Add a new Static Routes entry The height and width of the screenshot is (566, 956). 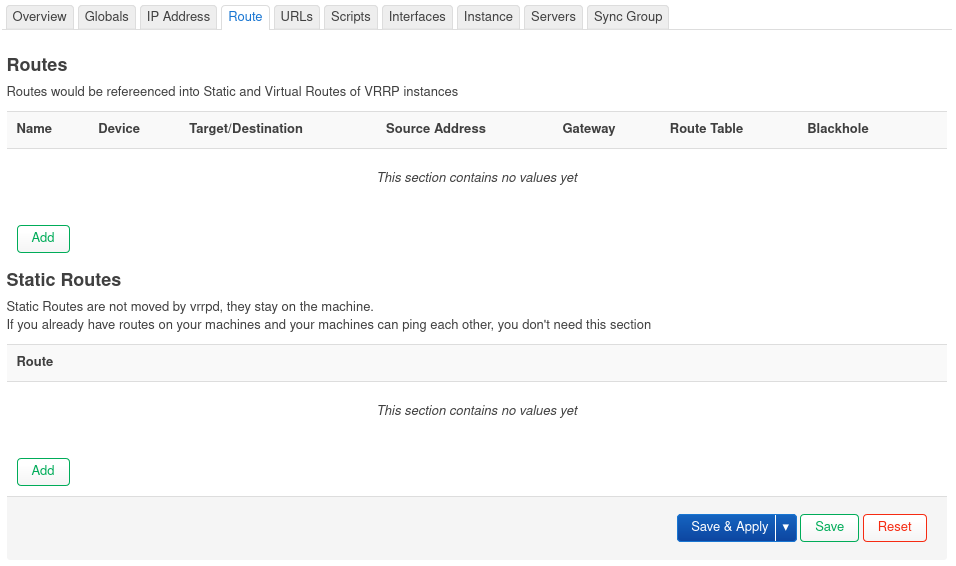coord(43,471)
